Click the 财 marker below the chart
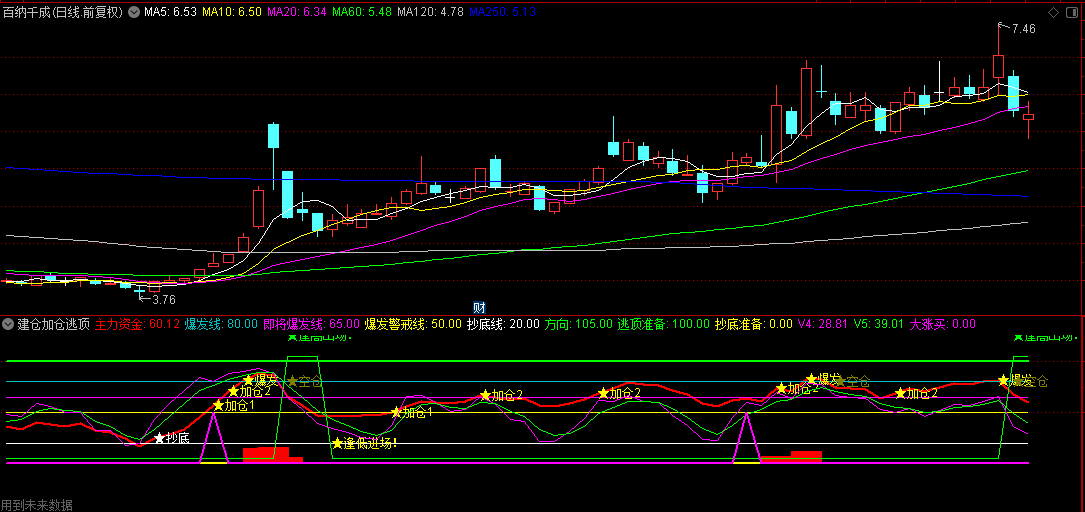Viewport: 1085px width, 512px height. coord(479,307)
